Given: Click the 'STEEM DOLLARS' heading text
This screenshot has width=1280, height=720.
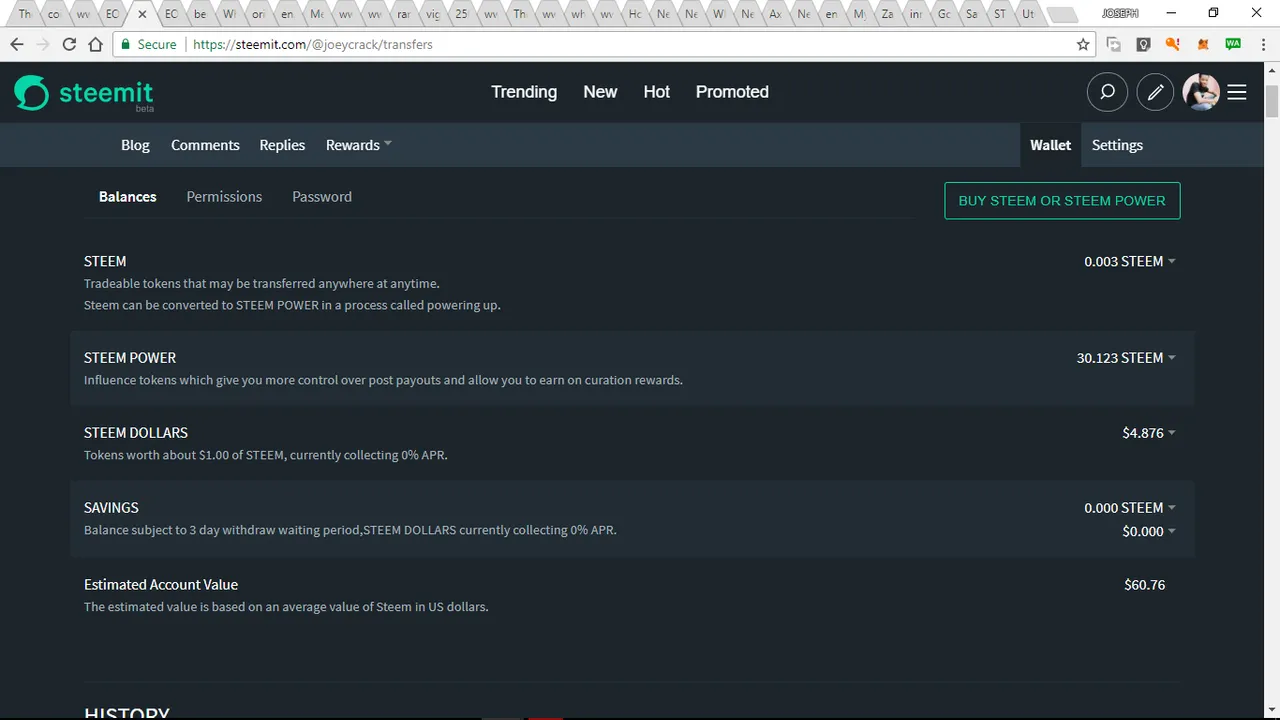Looking at the screenshot, I should point(136,433).
